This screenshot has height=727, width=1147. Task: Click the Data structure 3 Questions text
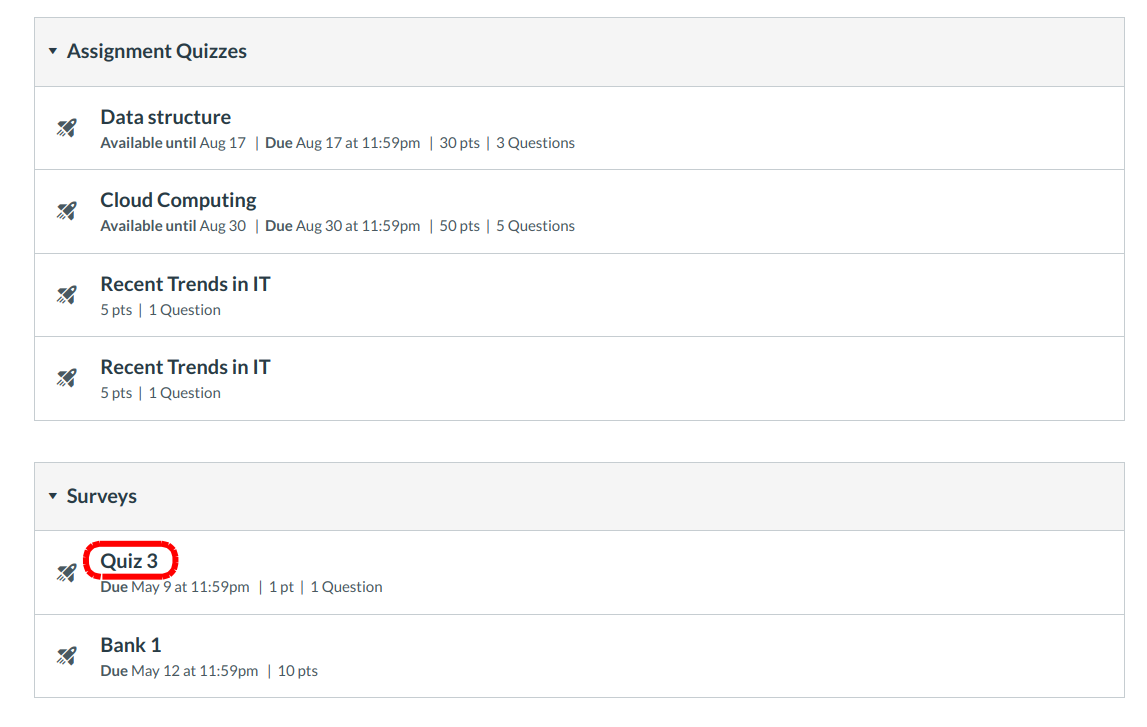coord(535,143)
